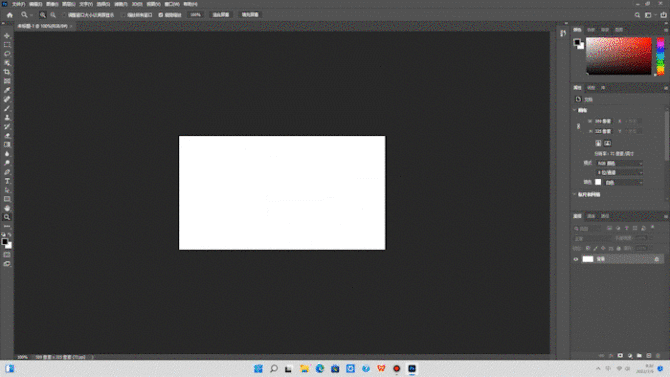670x377 pixels.
Task: Toggle lock all in Layers panel
Action: tap(618, 248)
